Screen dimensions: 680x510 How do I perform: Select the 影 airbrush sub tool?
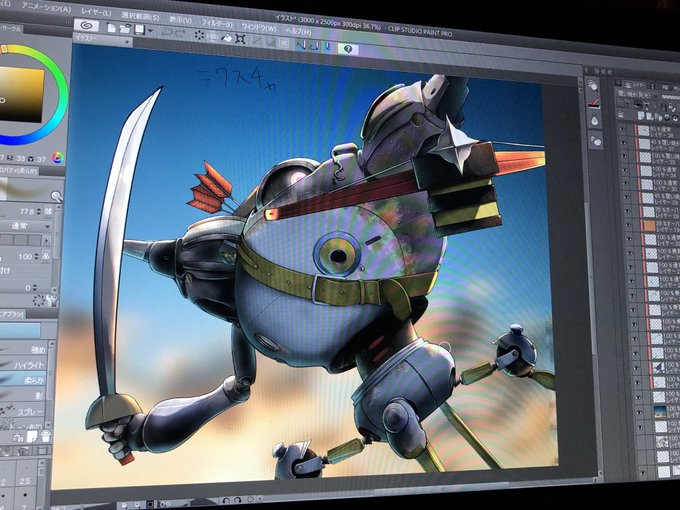[23, 395]
